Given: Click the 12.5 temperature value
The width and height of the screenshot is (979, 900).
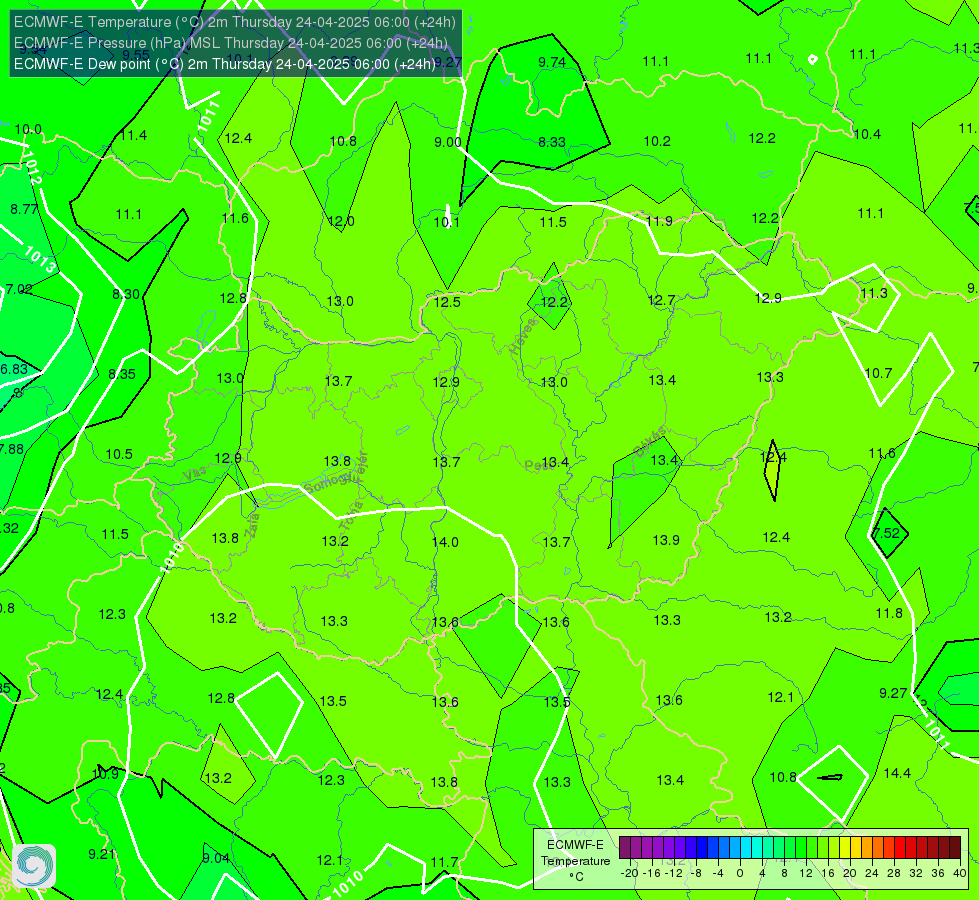Looking at the screenshot, I should point(447,302).
